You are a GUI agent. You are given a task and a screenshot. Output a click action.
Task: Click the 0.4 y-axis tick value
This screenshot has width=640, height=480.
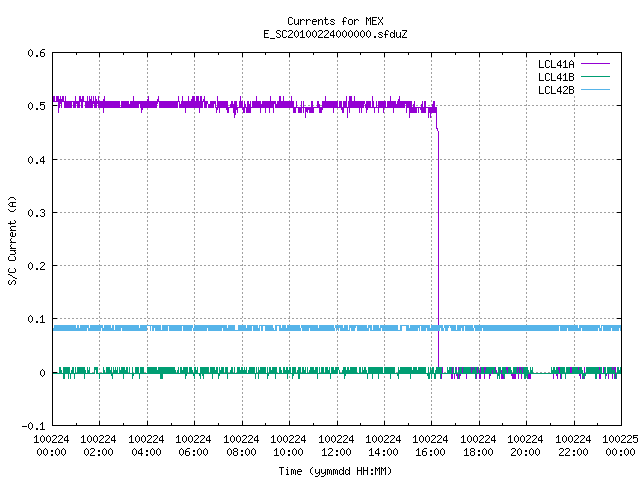[x=36, y=160]
